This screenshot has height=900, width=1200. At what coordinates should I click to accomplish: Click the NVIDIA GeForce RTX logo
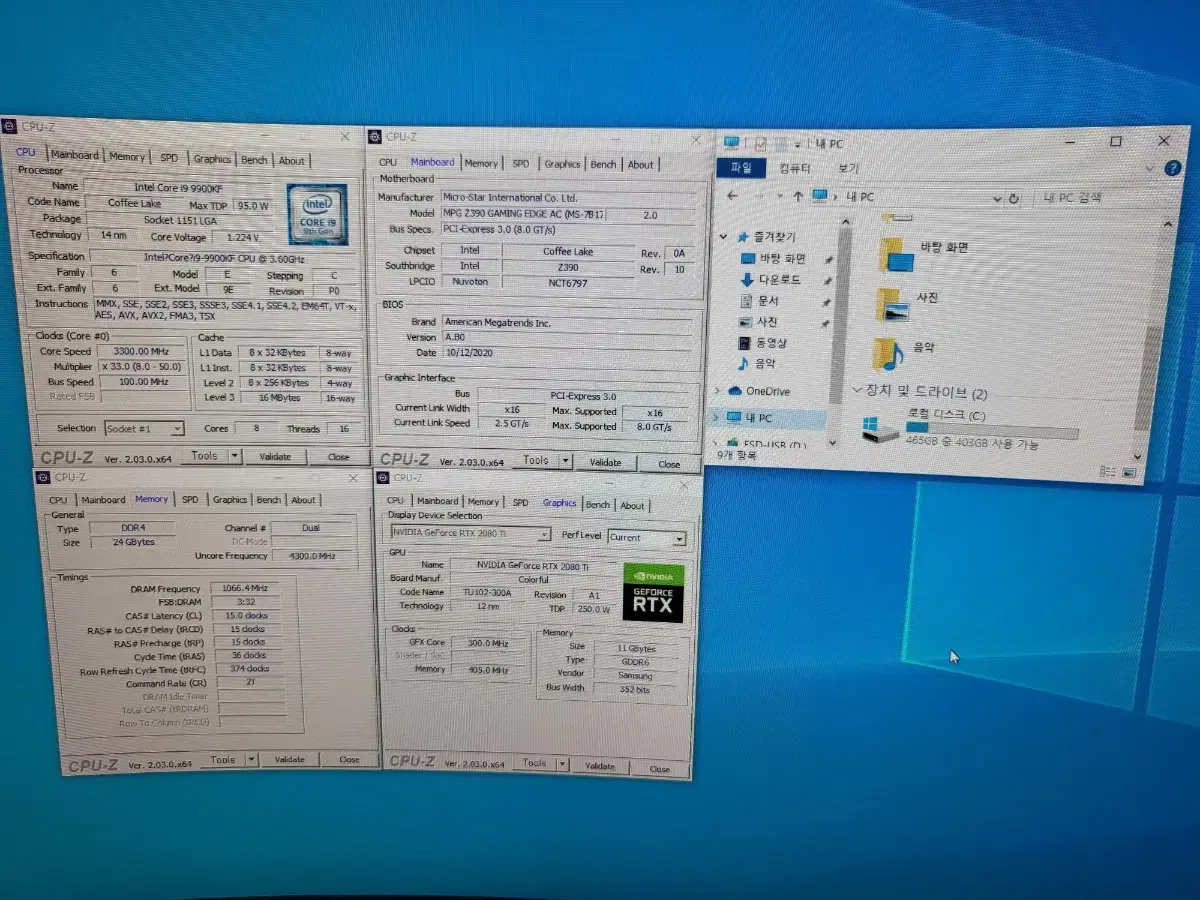pyautogui.click(x=654, y=593)
